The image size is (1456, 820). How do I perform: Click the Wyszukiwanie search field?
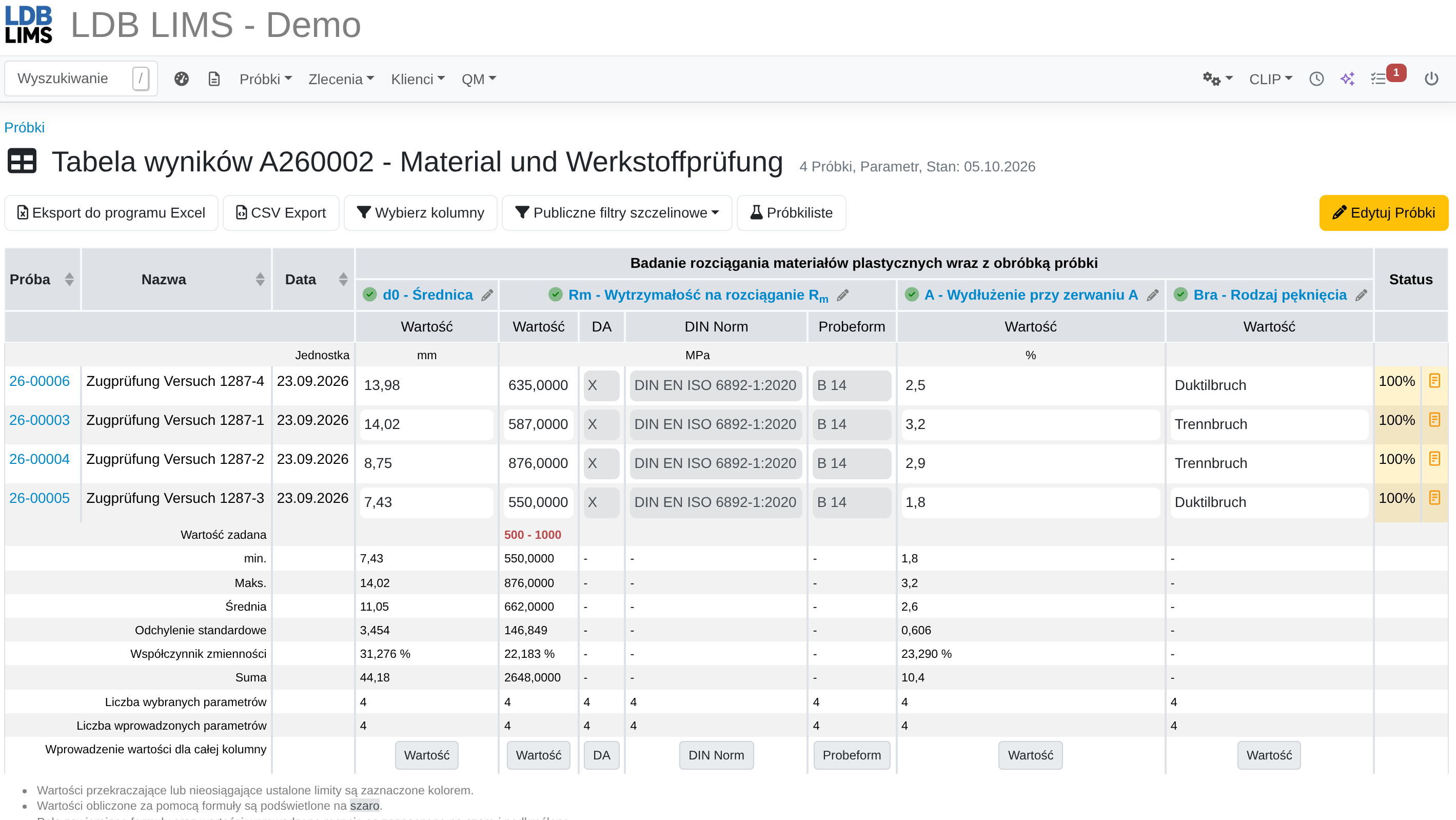[81, 79]
